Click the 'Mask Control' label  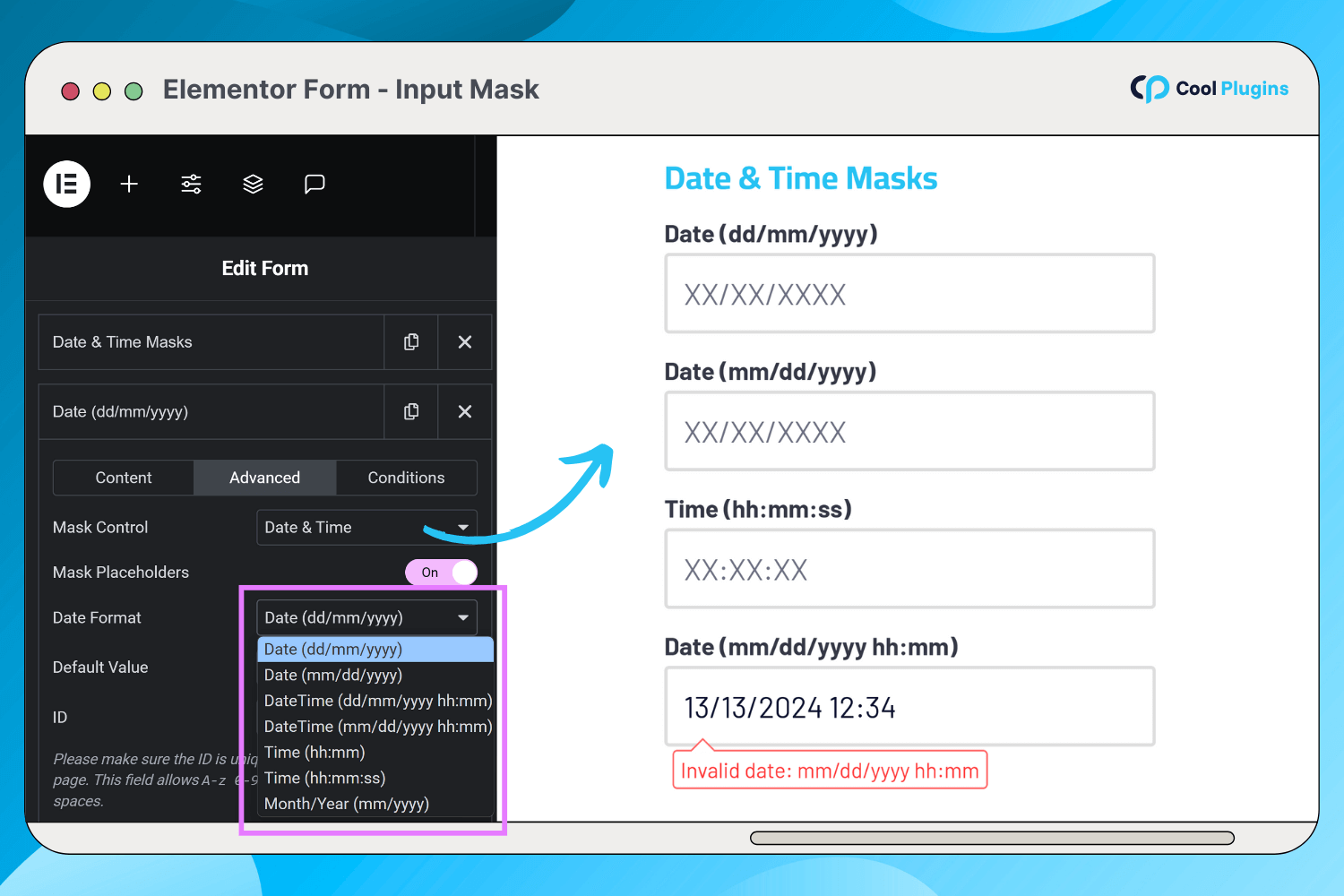pyautogui.click(x=100, y=528)
